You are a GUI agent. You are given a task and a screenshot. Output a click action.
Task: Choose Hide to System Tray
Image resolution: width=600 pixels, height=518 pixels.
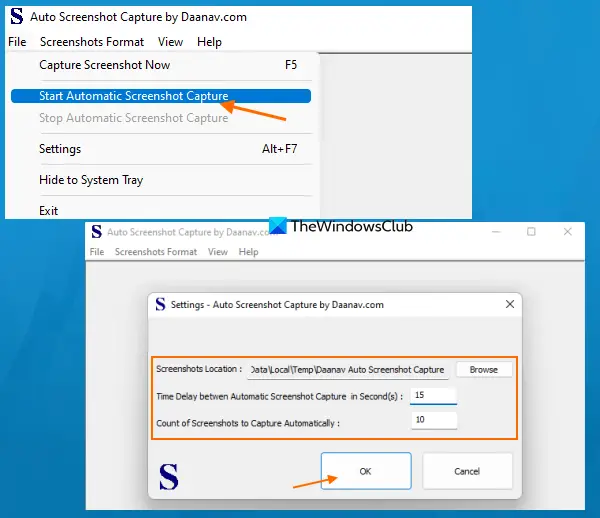[161, 180]
